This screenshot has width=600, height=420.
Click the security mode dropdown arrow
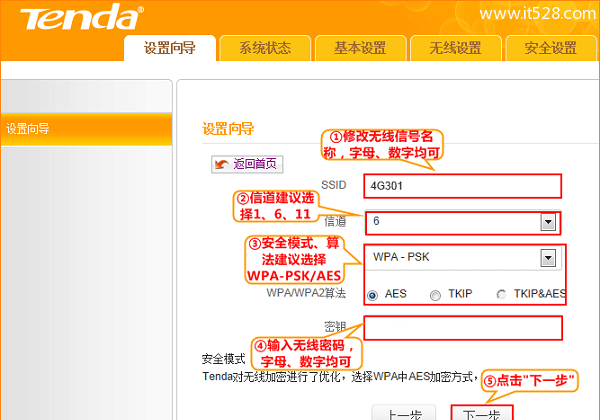(x=548, y=258)
